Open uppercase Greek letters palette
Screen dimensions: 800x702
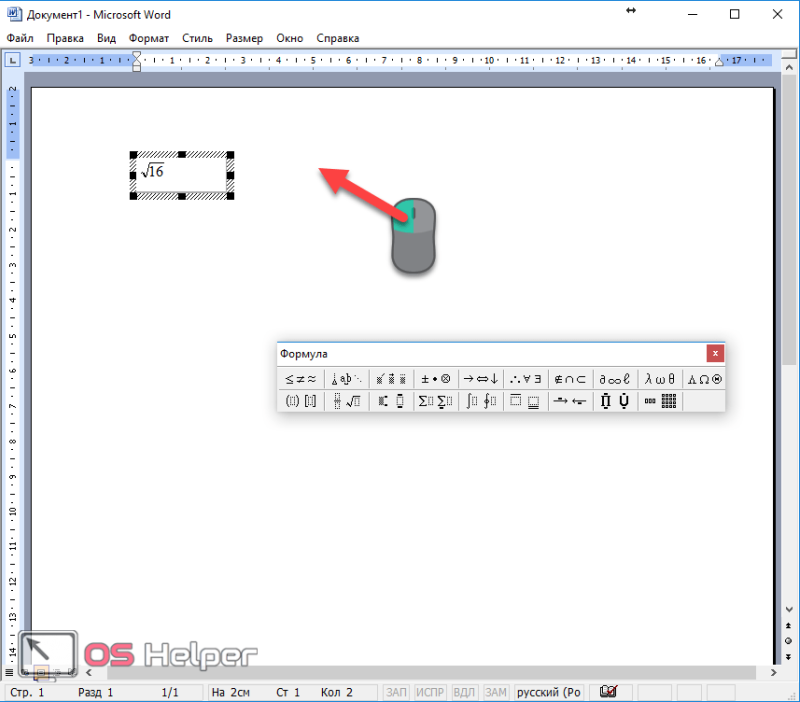click(x=705, y=379)
